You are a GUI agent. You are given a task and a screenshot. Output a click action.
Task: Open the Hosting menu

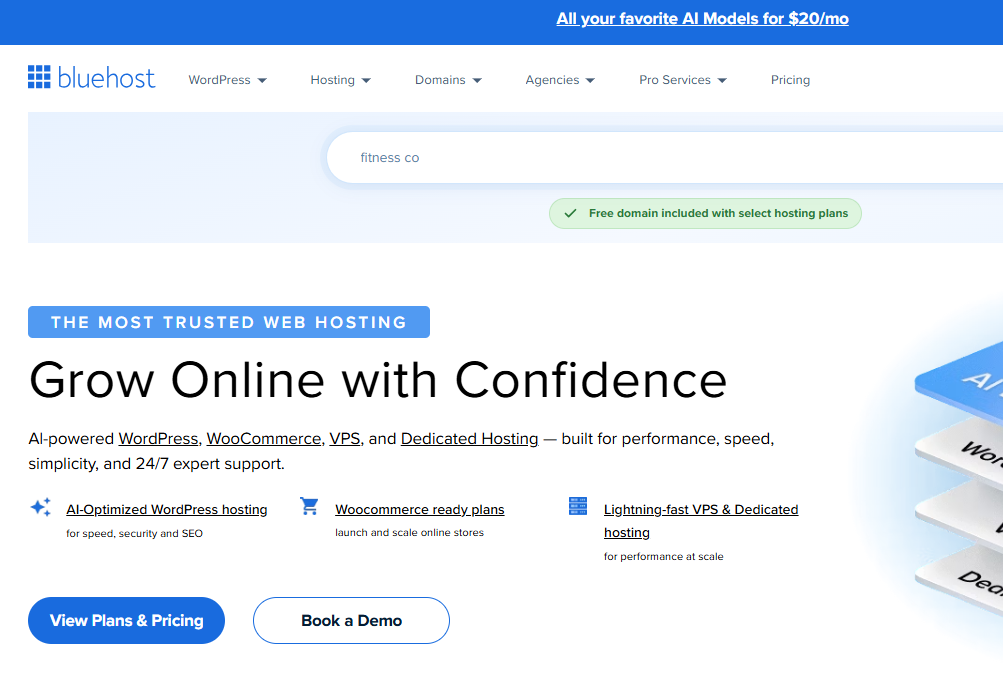click(340, 80)
